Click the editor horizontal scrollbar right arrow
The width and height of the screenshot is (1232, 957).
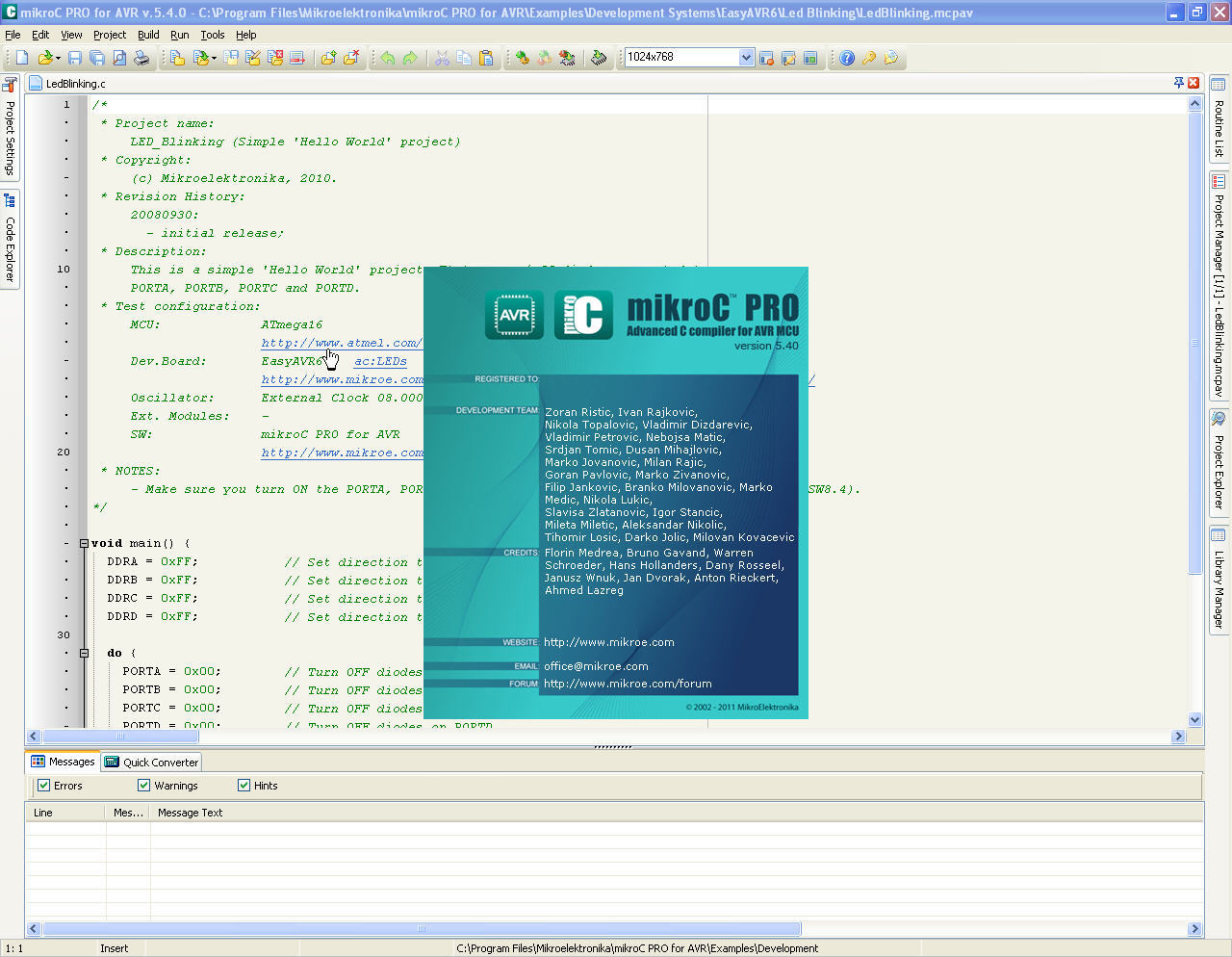[1178, 737]
